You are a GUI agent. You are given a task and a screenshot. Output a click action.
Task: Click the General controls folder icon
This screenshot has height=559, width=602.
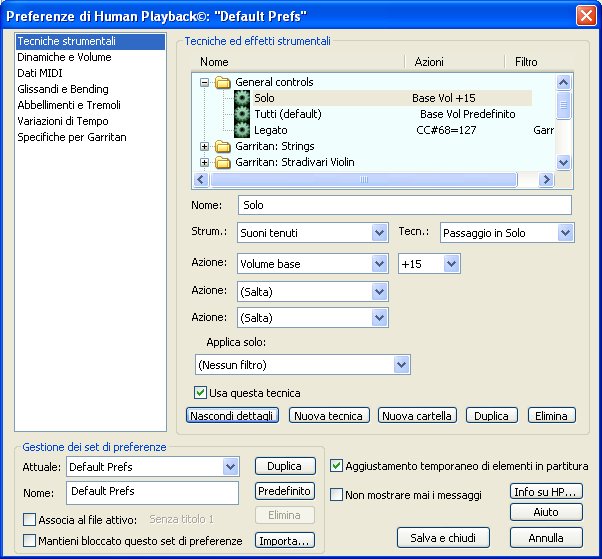(x=223, y=82)
